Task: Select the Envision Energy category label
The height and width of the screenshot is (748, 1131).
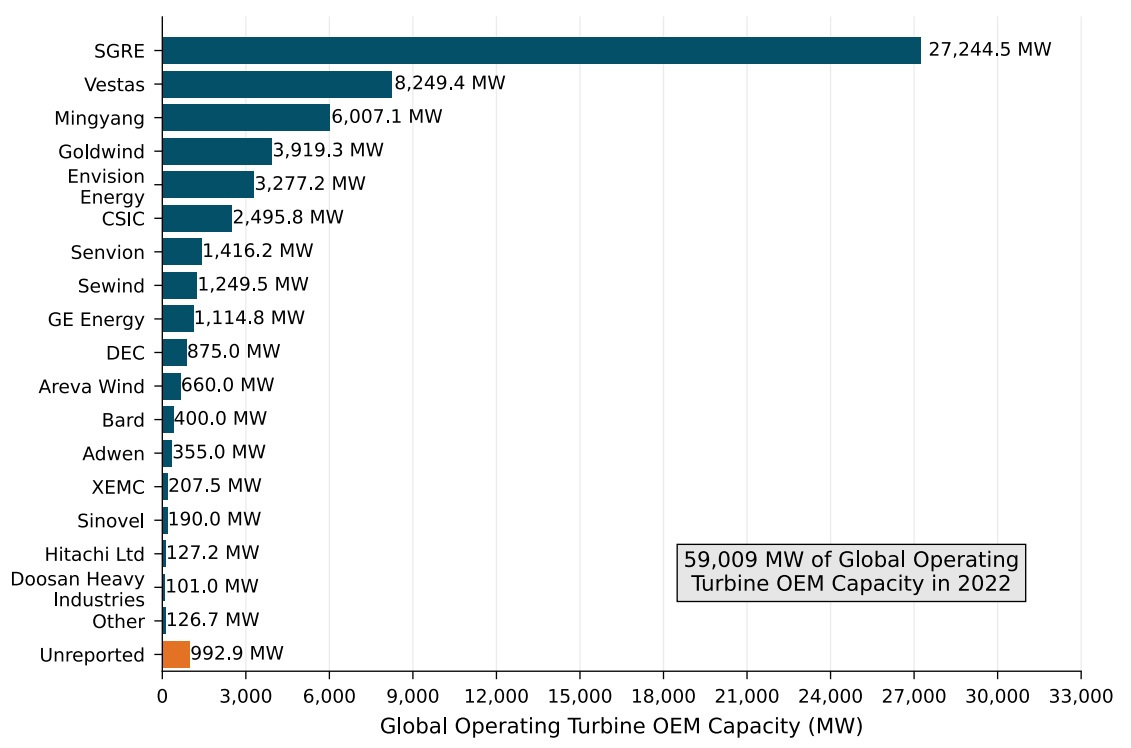Action: click(x=106, y=186)
